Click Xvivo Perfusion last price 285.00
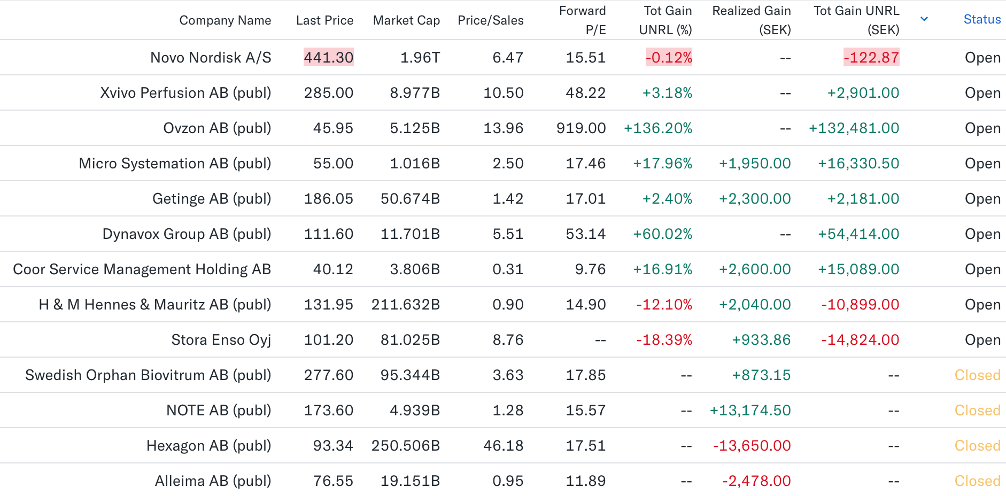The width and height of the screenshot is (1006, 496). coord(328,92)
